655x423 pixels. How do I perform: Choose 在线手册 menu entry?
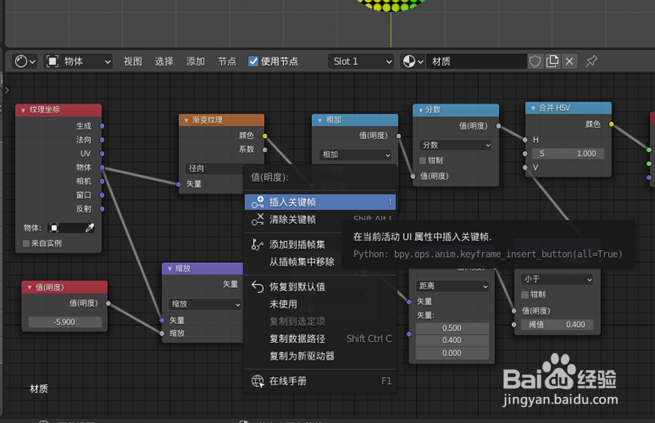pos(320,381)
